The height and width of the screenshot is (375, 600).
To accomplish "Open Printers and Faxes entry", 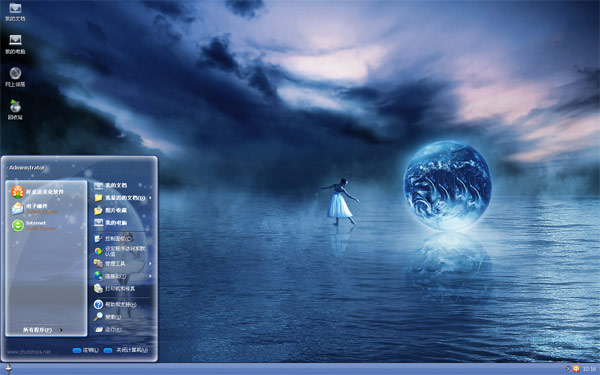I will tap(122, 288).
